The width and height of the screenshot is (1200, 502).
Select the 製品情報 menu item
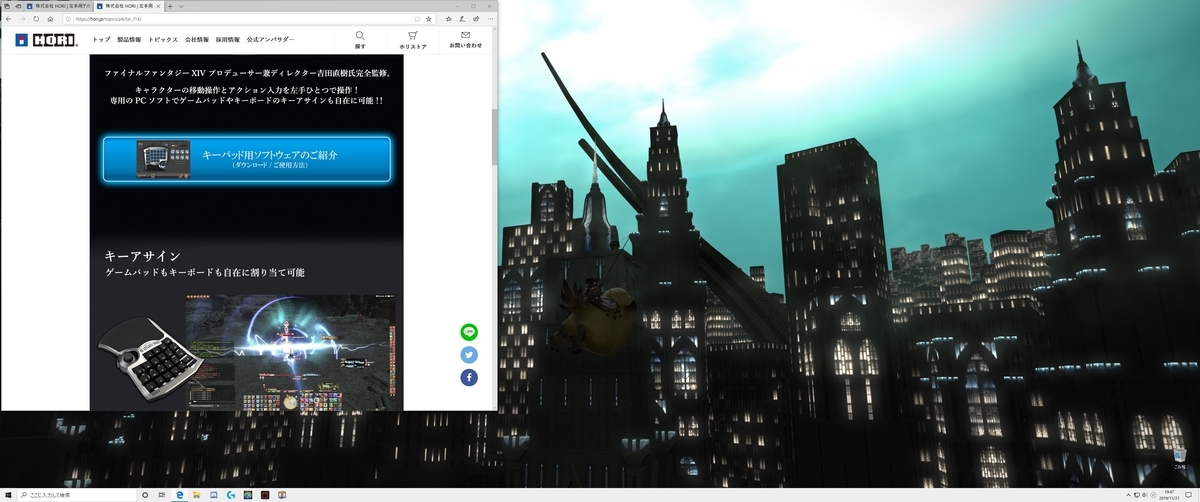click(x=129, y=39)
